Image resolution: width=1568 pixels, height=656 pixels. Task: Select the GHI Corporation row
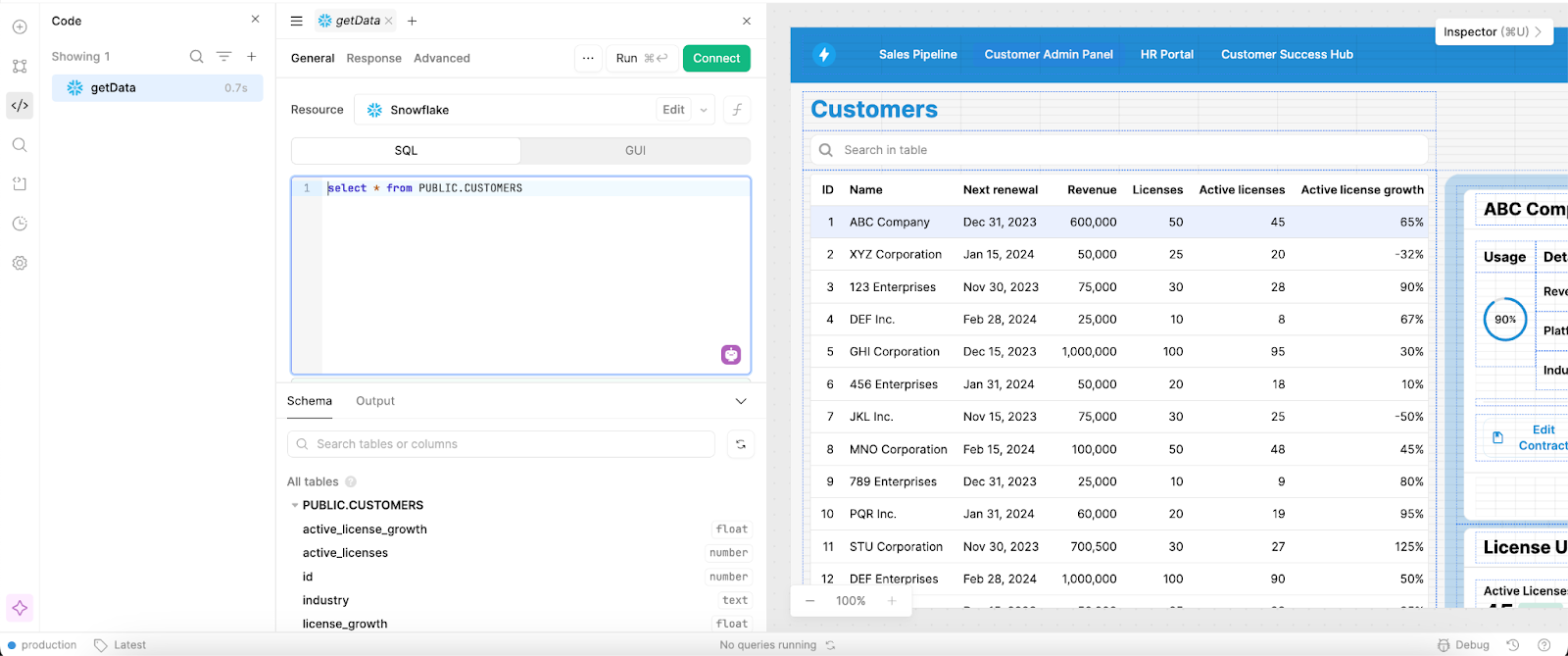pos(1118,351)
